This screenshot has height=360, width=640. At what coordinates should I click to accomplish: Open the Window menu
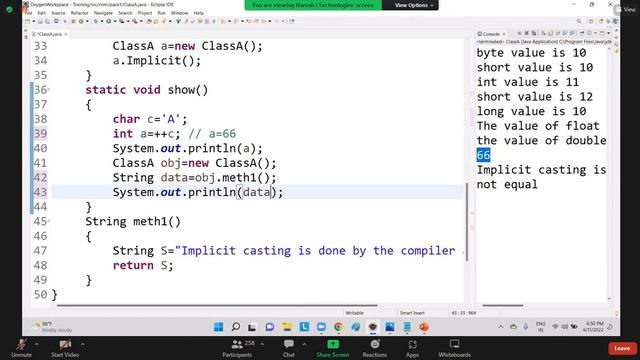pyautogui.click(x=179, y=13)
